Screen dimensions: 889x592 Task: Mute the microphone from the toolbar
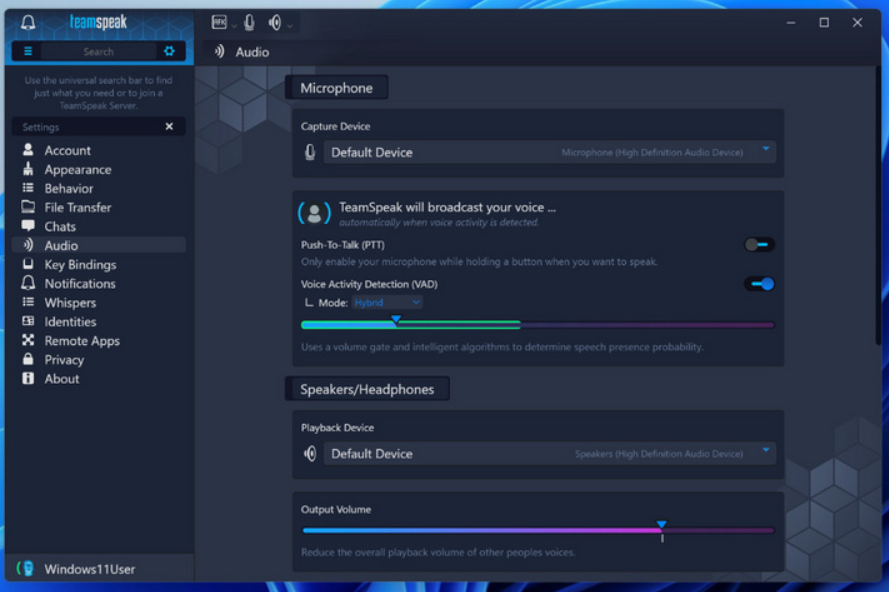[x=249, y=23]
